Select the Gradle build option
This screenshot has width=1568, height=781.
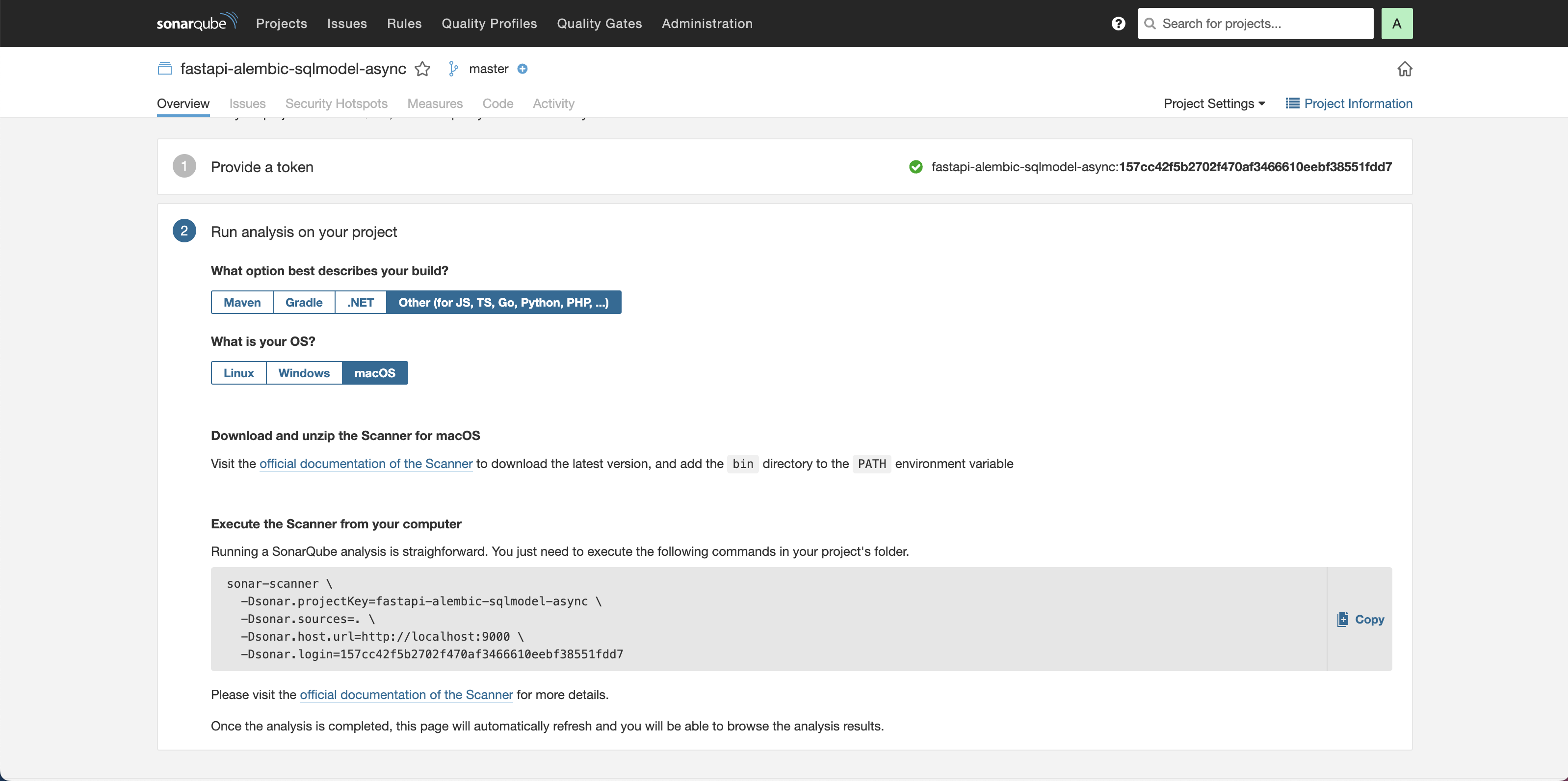click(x=304, y=302)
